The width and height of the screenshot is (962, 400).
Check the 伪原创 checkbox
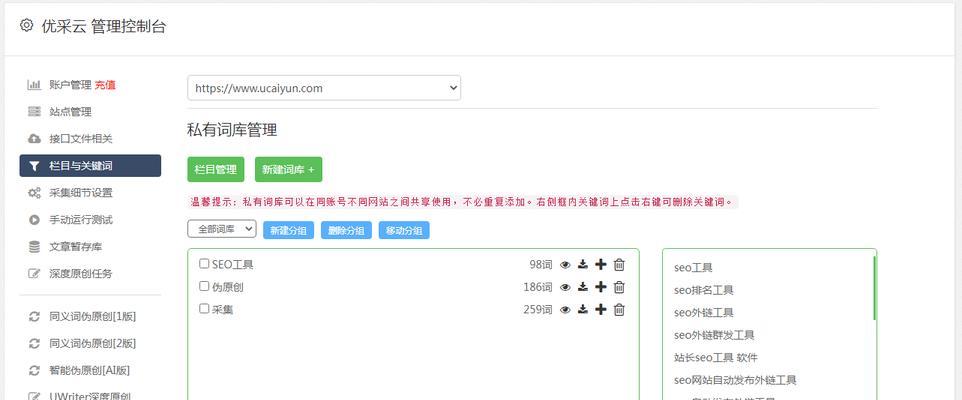(x=204, y=286)
